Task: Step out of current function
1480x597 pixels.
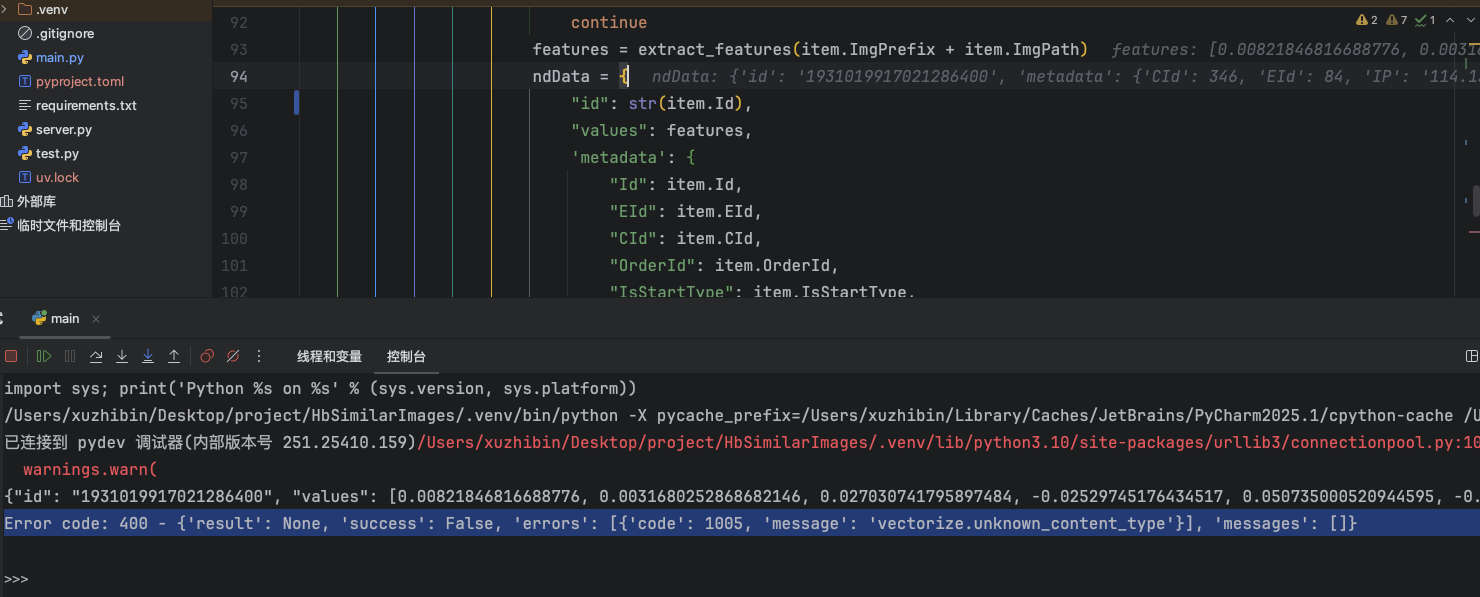Action: 174,356
